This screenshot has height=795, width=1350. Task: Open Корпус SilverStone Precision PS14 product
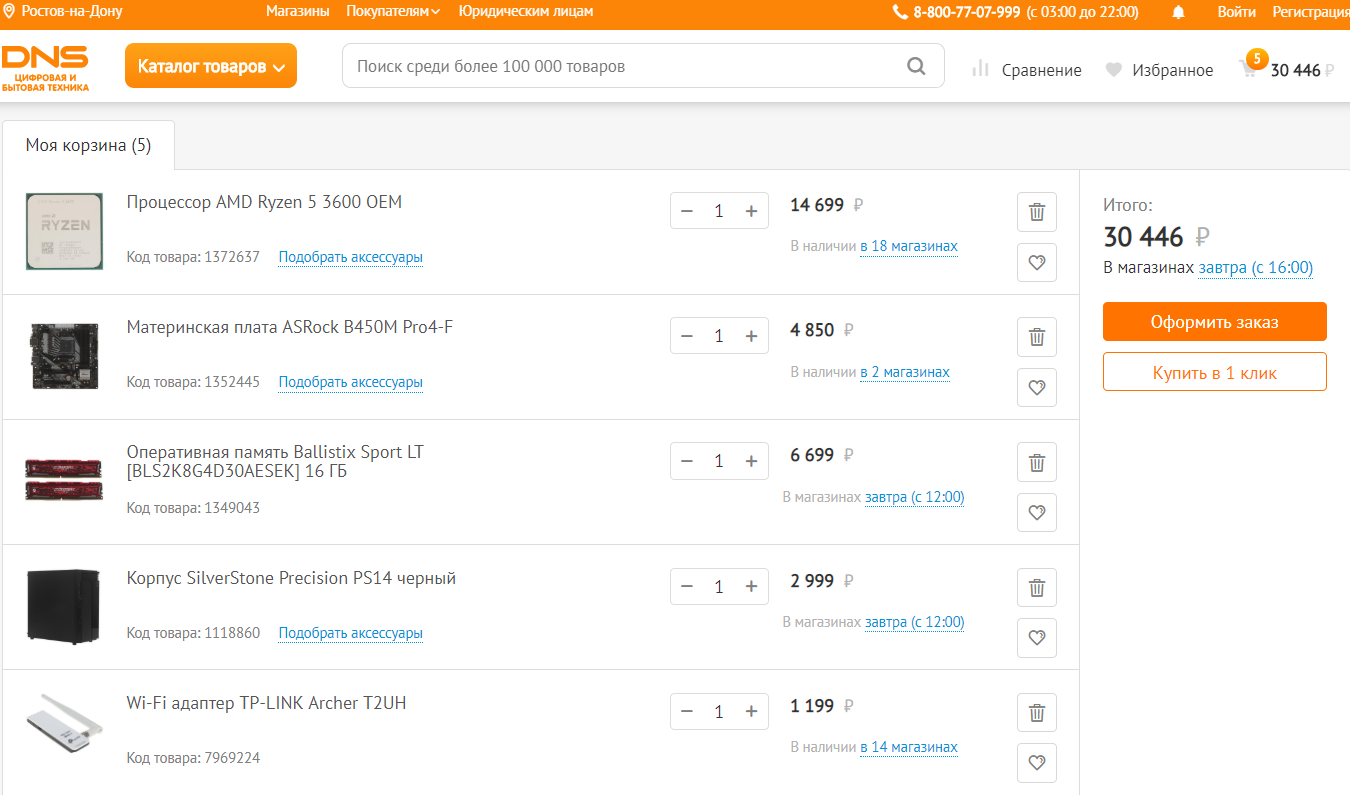pyautogui.click(x=291, y=579)
